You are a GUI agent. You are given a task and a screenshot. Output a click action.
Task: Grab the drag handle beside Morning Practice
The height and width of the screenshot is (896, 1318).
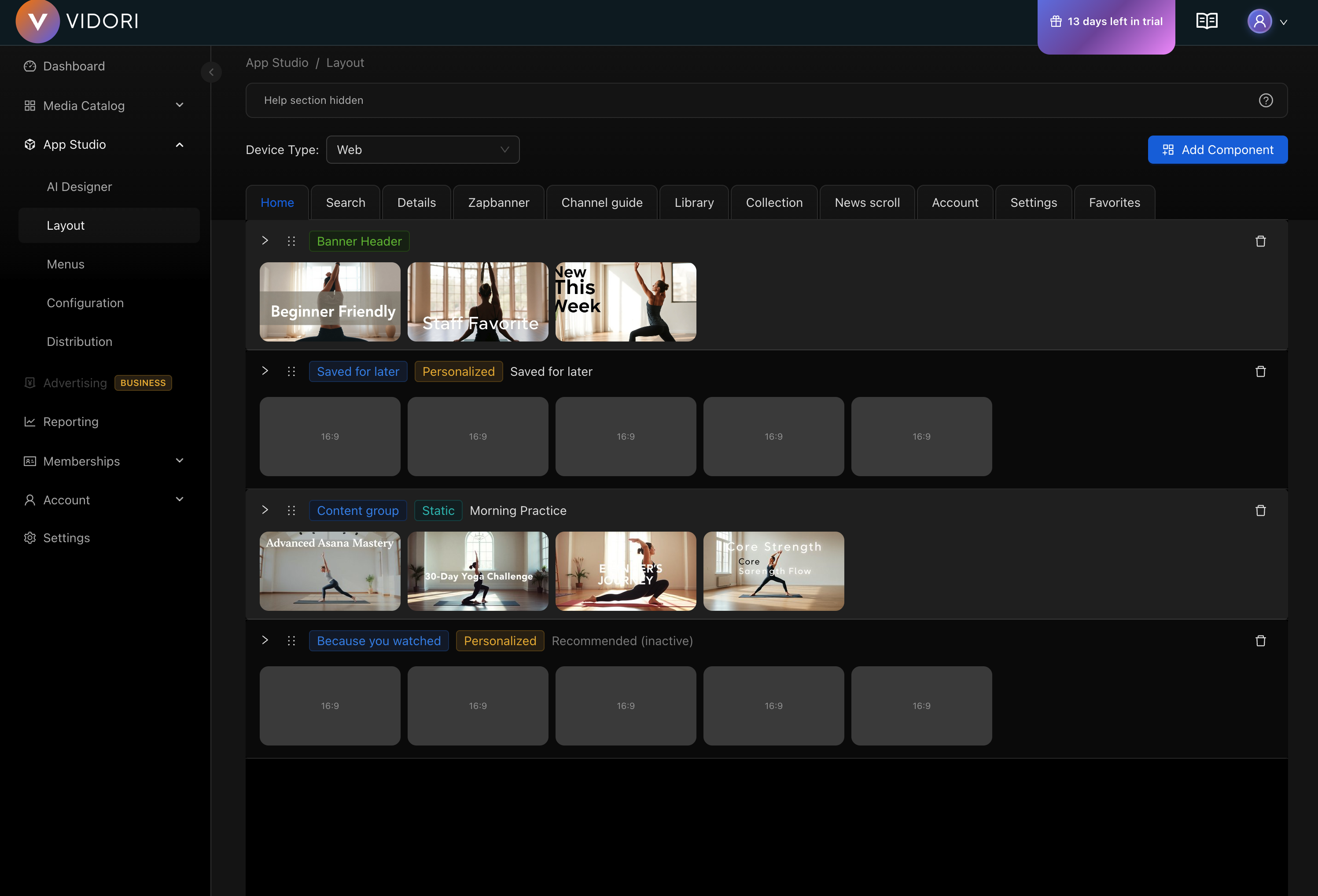291,510
